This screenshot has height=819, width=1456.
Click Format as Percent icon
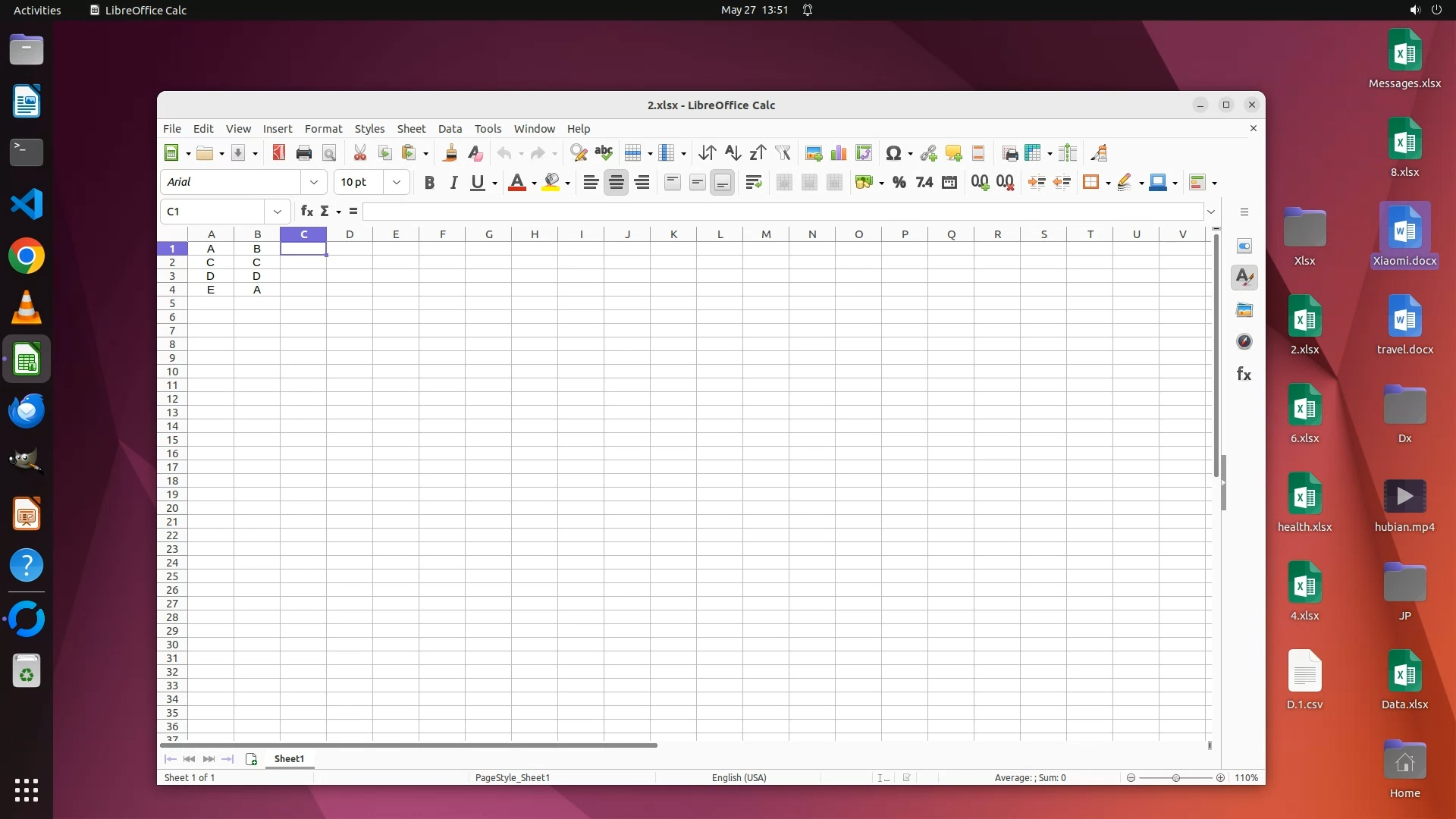tap(899, 182)
